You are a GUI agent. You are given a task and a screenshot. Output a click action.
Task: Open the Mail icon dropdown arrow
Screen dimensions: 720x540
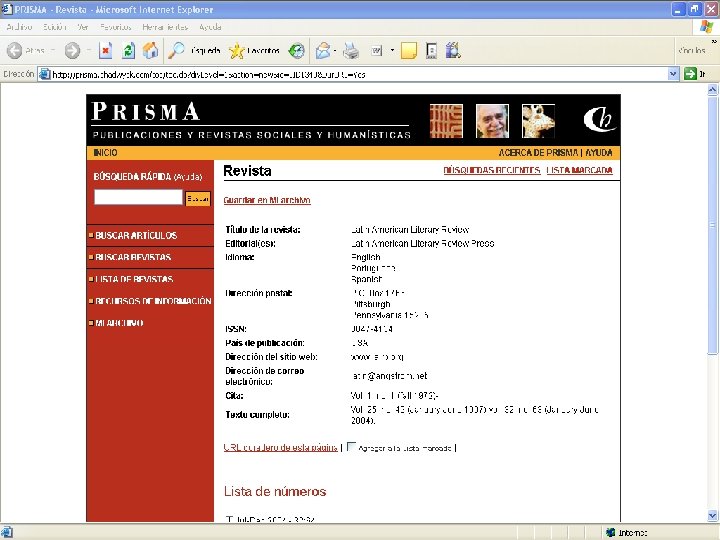point(335,51)
